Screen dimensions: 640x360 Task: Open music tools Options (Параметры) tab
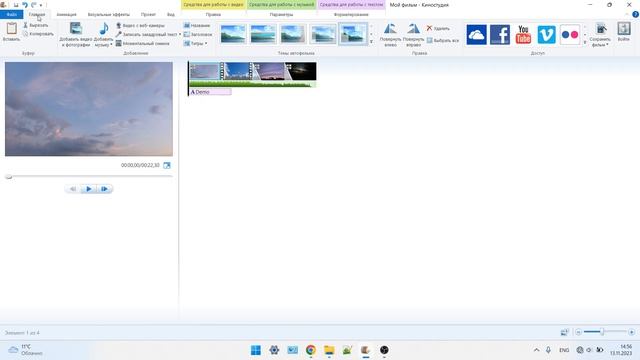pyautogui.click(x=281, y=14)
